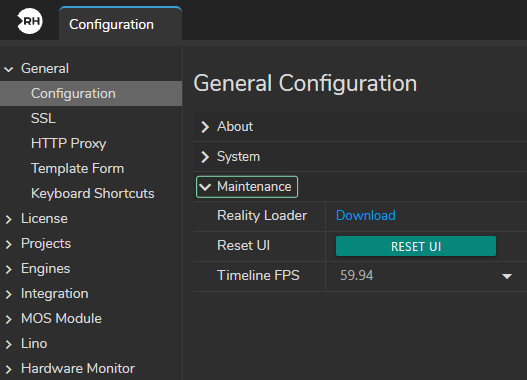
Task: Click the RH logo icon
Action: click(x=30, y=21)
